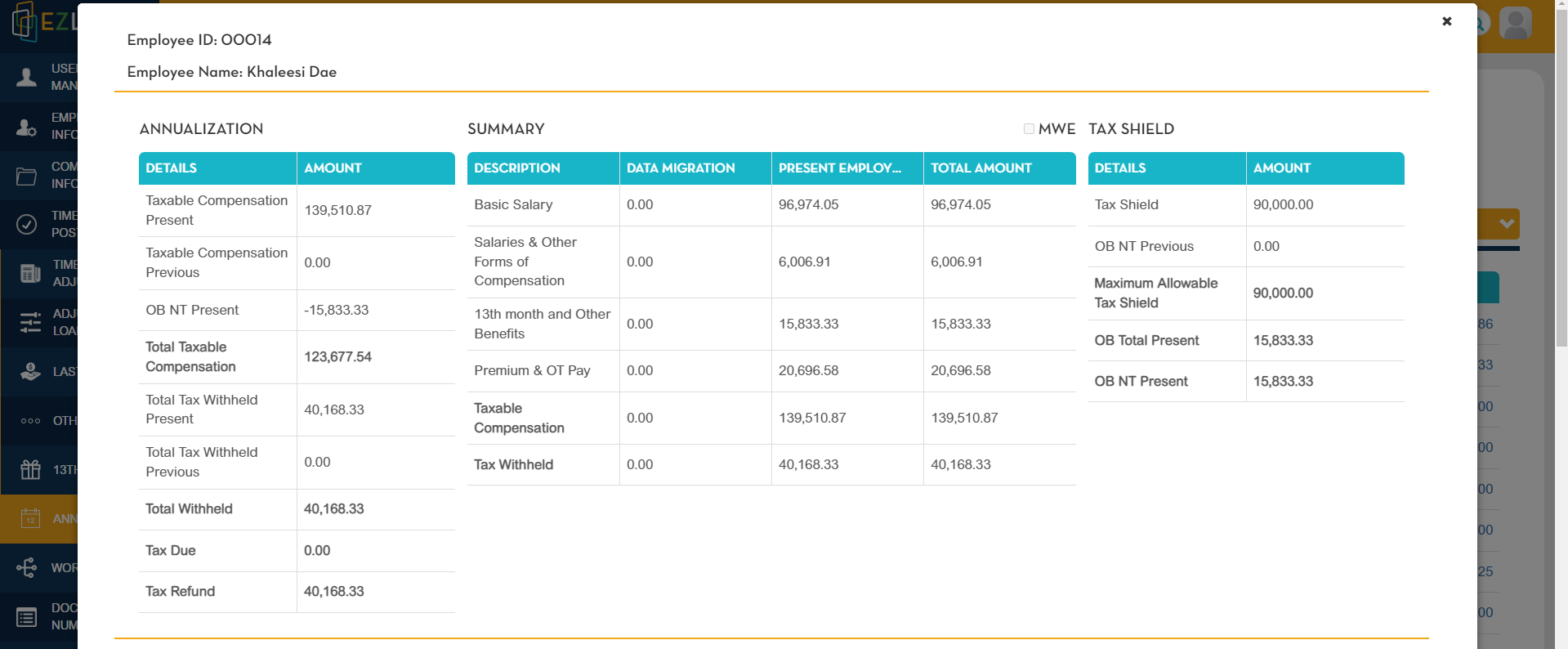Select the Total Taxable Compensation label
This screenshot has height=649, width=1568.
tap(190, 356)
